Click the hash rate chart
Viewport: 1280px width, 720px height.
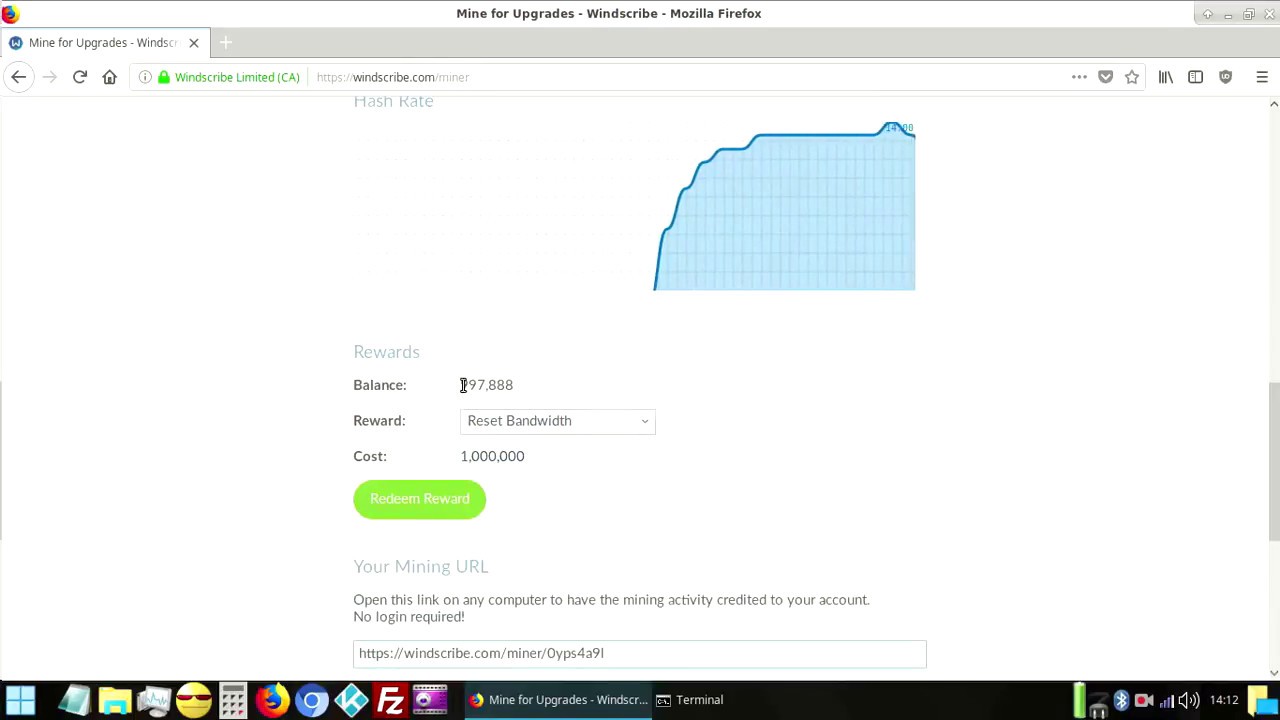(x=634, y=205)
